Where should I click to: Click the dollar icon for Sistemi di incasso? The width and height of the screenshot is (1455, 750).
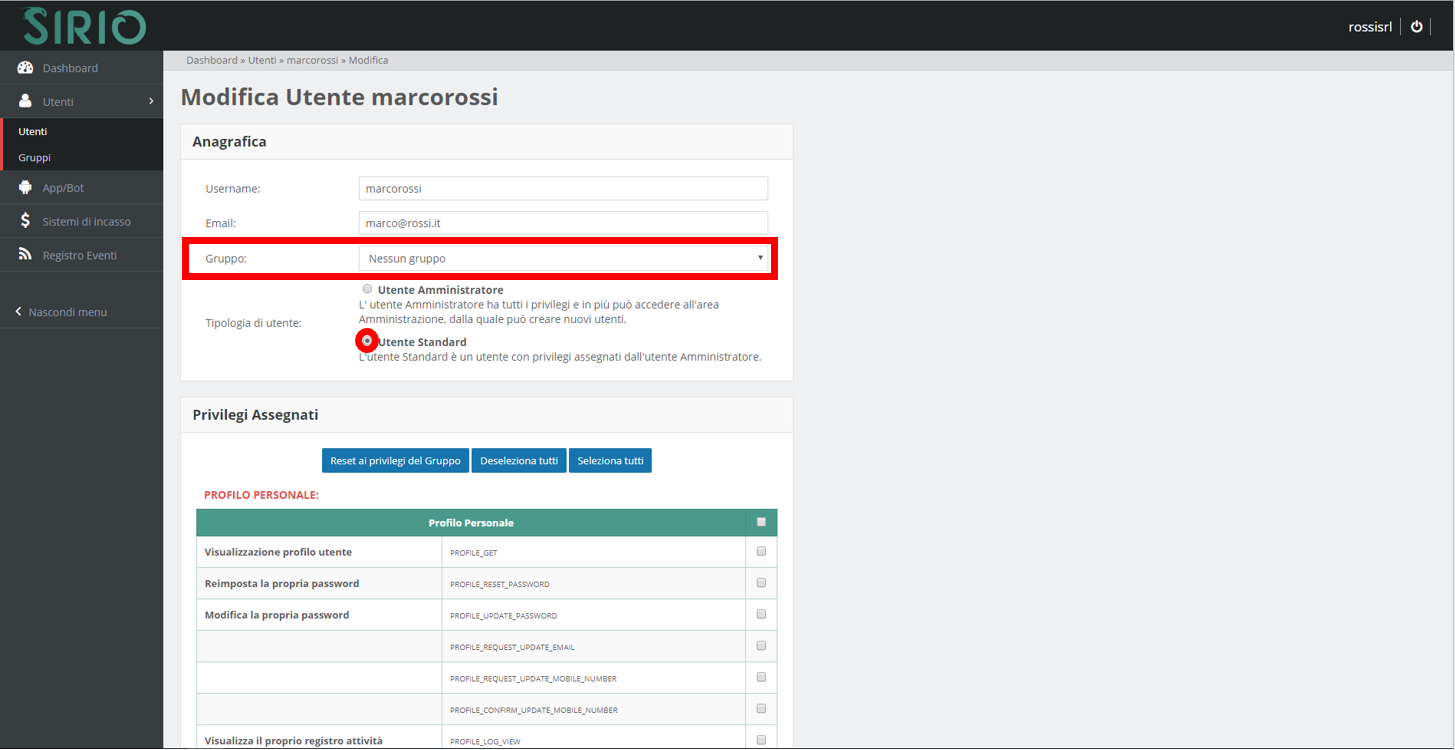(26, 221)
